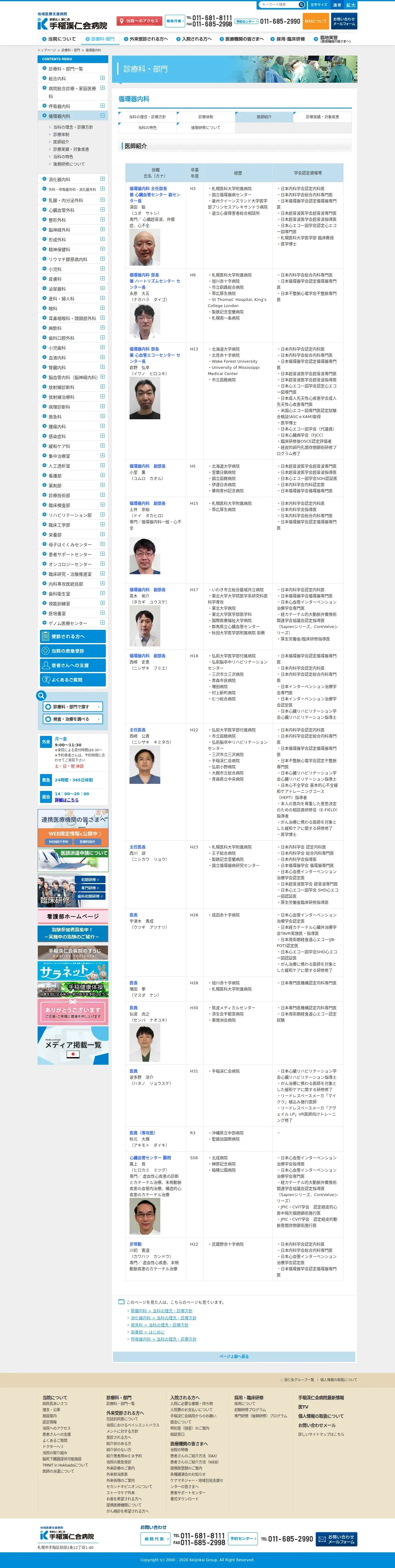Expand the 総合内科 sidebar section
The image size is (395, 1568).
tap(102, 78)
